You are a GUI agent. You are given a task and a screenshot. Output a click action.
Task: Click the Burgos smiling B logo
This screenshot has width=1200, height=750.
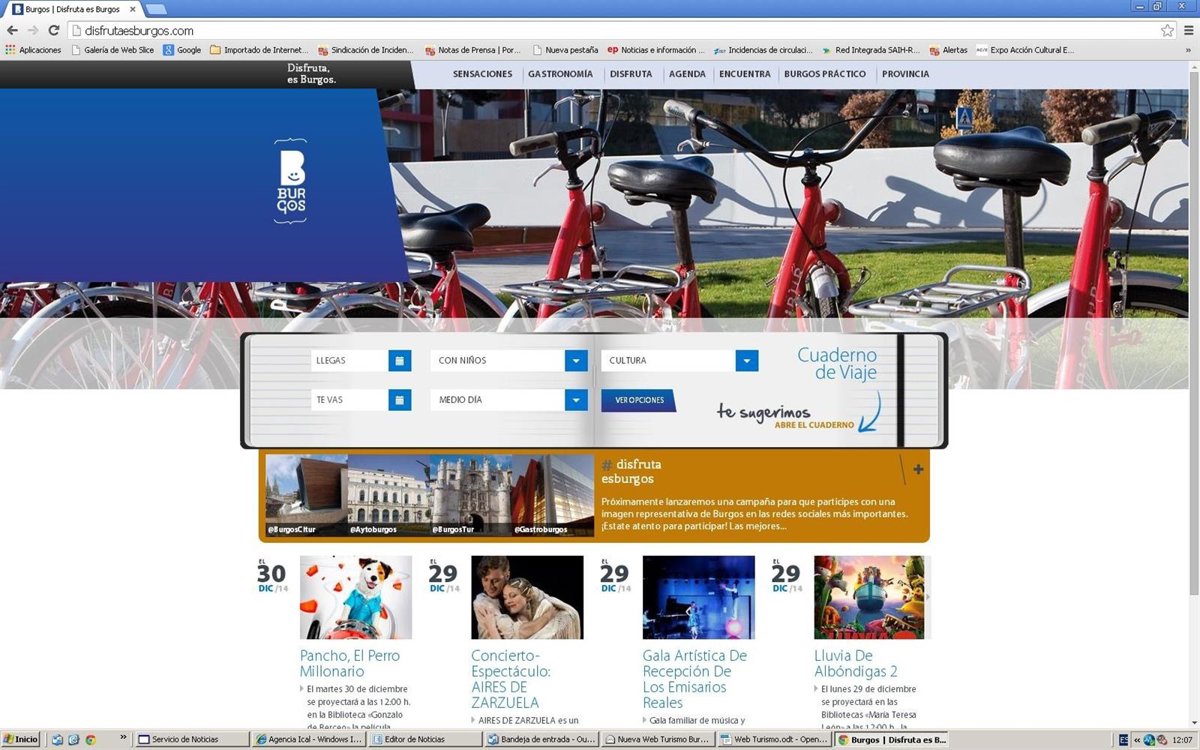pos(290,181)
